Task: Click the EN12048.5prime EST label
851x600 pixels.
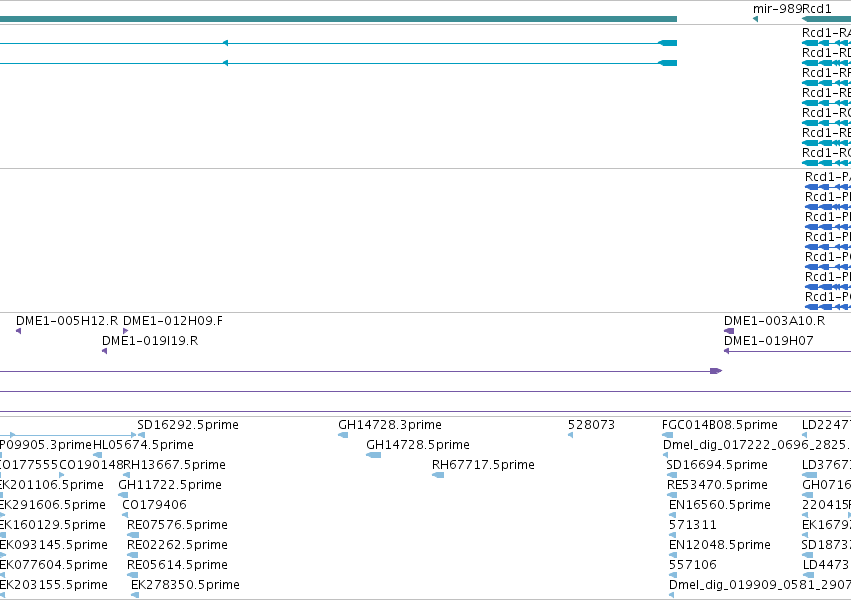Action: coord(720,545)
